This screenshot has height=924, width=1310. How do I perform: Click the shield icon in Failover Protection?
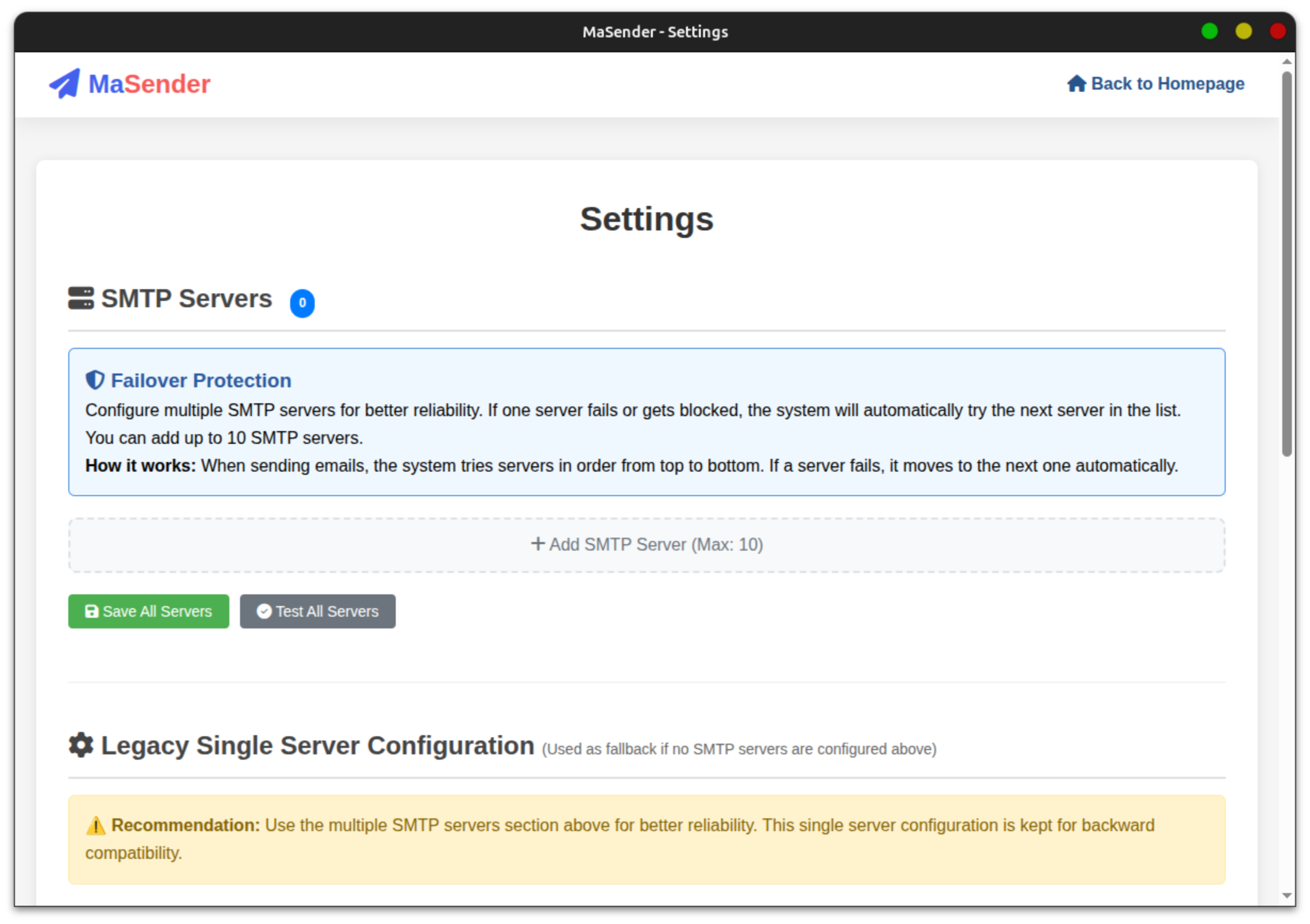pos(95,380)
